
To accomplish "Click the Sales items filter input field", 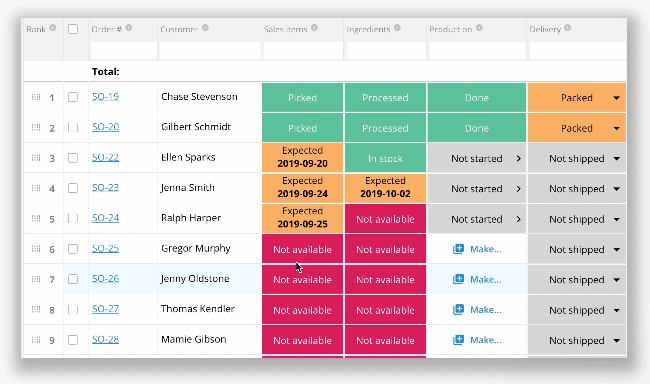I will pyautogui.click(x=303, y=51).
